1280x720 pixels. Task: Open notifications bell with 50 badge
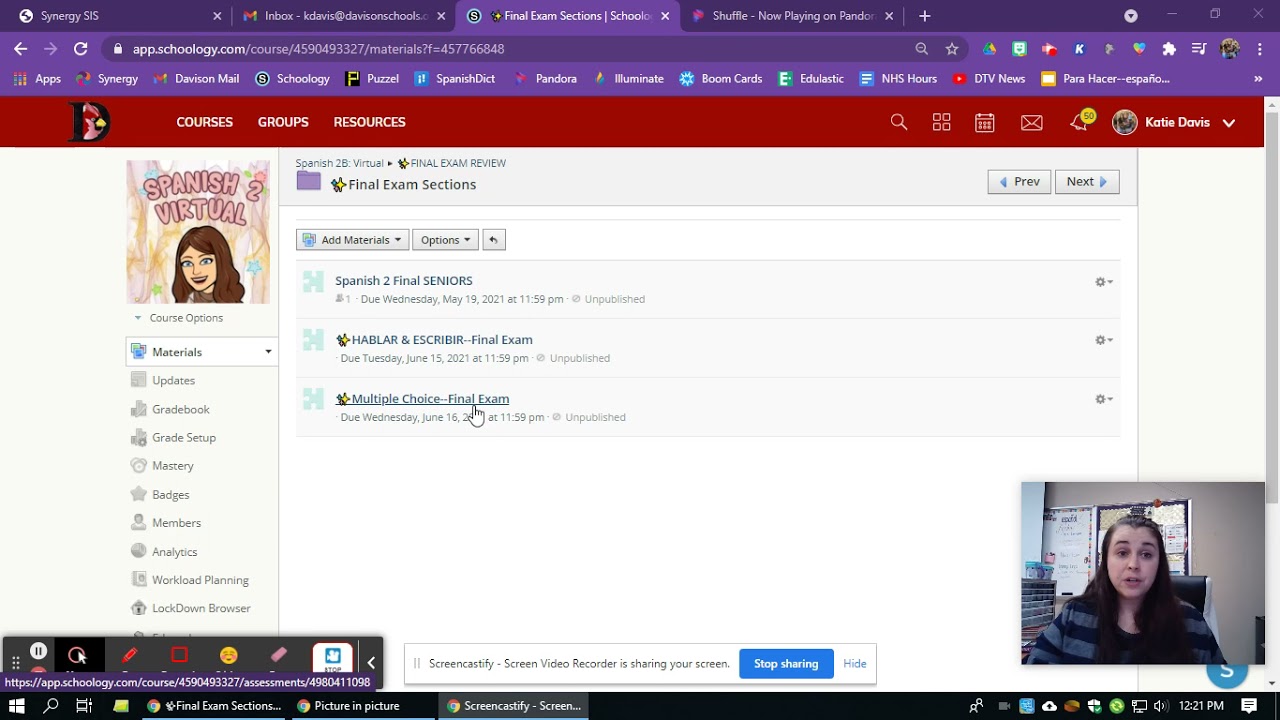point(1080,121)
